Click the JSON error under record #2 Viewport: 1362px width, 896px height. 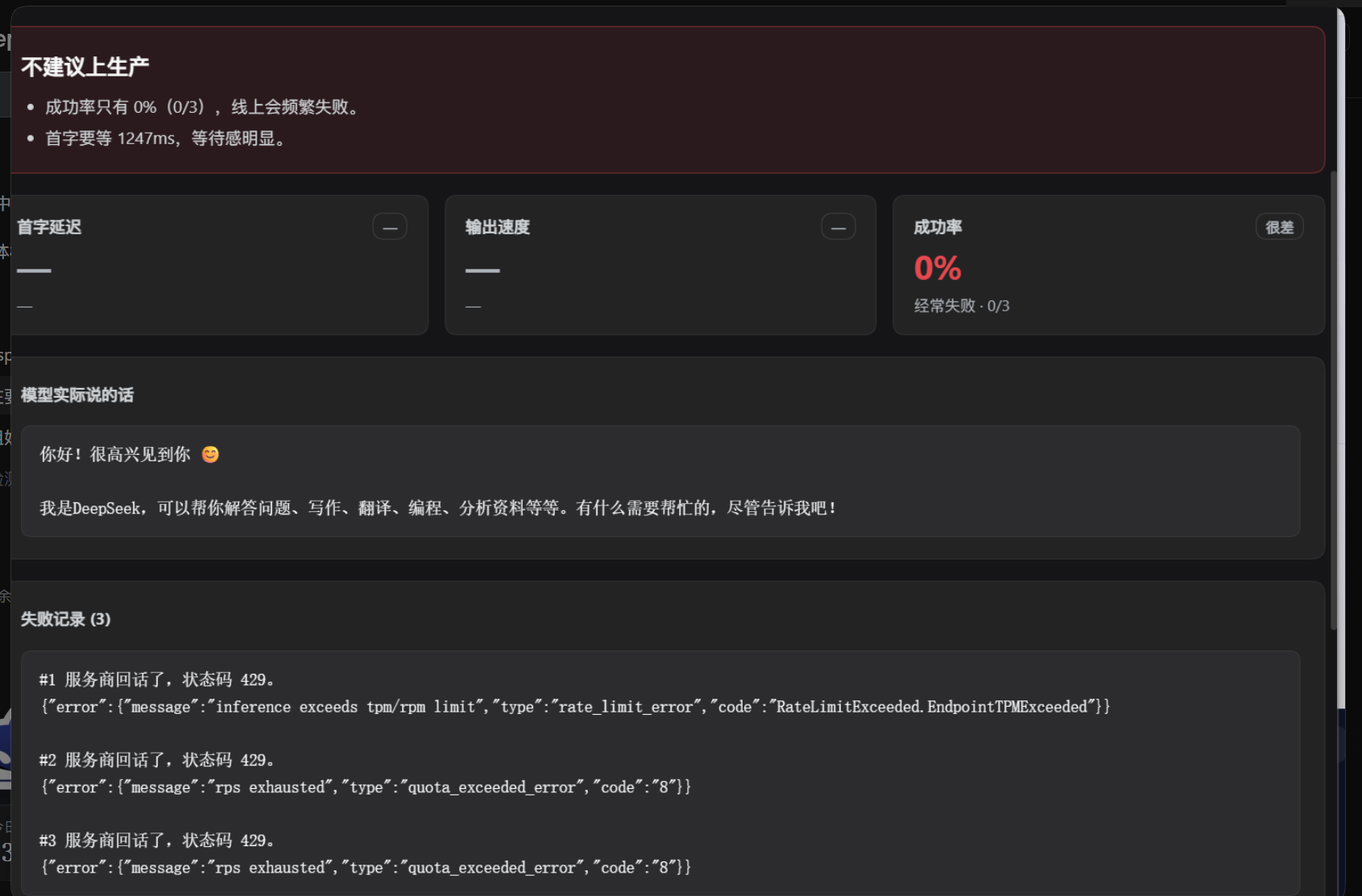point(366,787)
